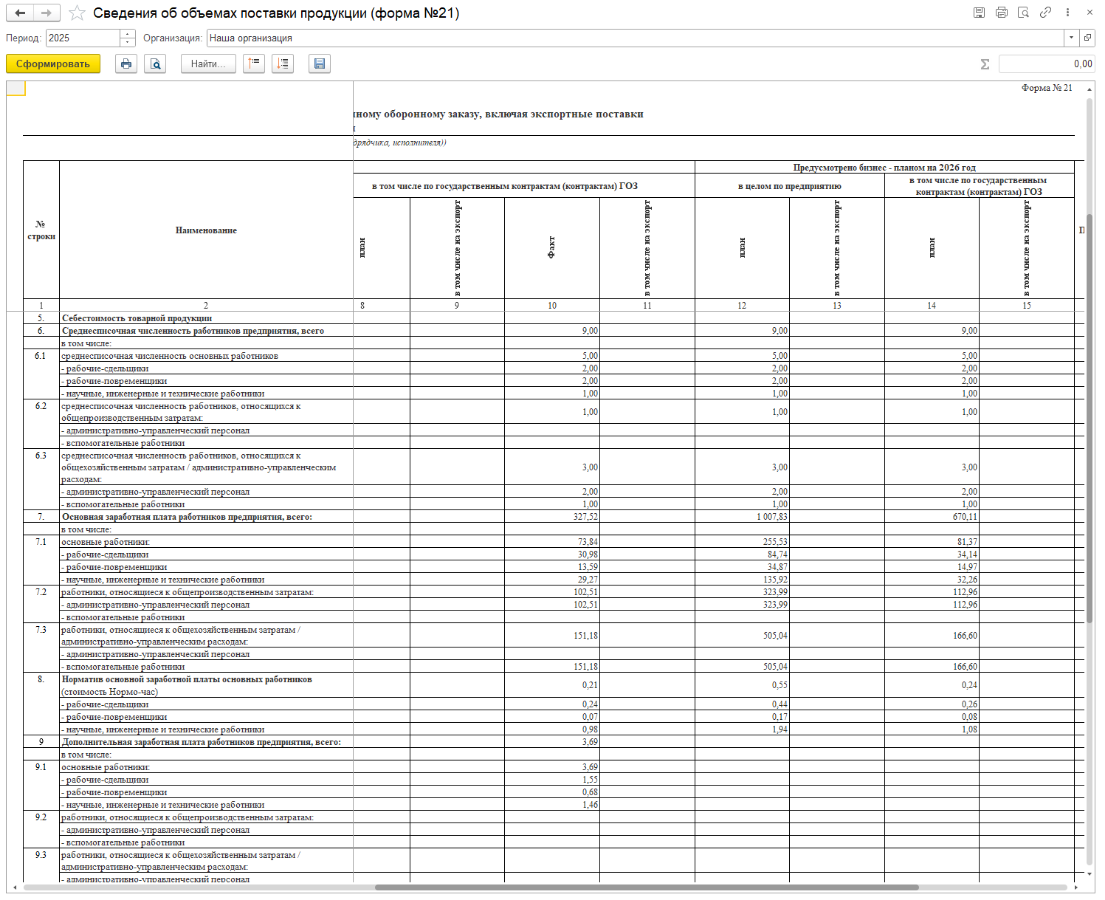
Task: Click the cell with value 255,53
Action: 742,542
